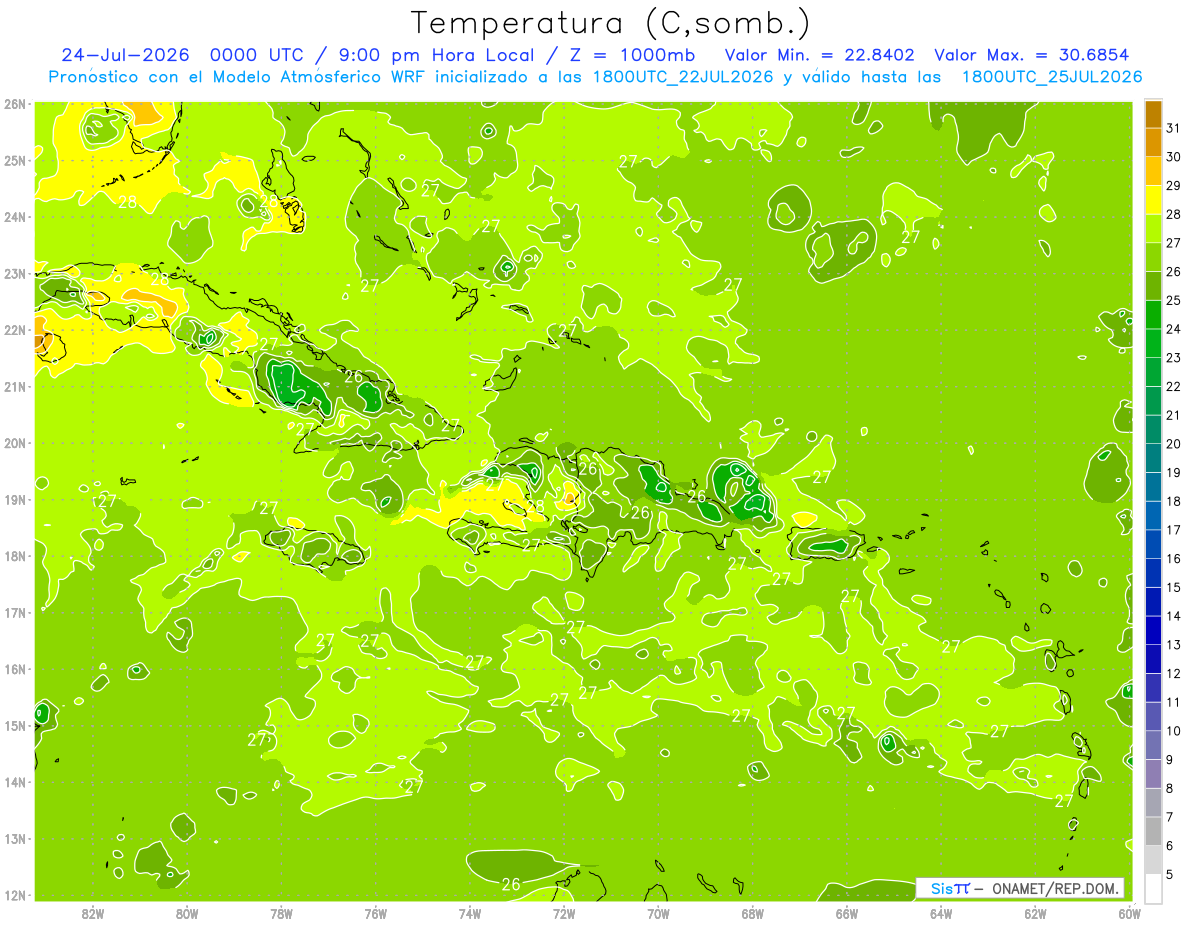This screenshot has height=927, width=1200.
Task: Click the '14N' latitude label
Action: click(x=14, y=782)
